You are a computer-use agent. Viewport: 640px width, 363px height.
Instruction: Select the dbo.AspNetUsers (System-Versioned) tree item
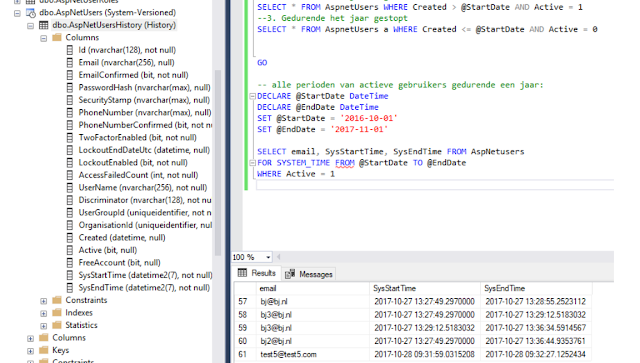(108, 13)
